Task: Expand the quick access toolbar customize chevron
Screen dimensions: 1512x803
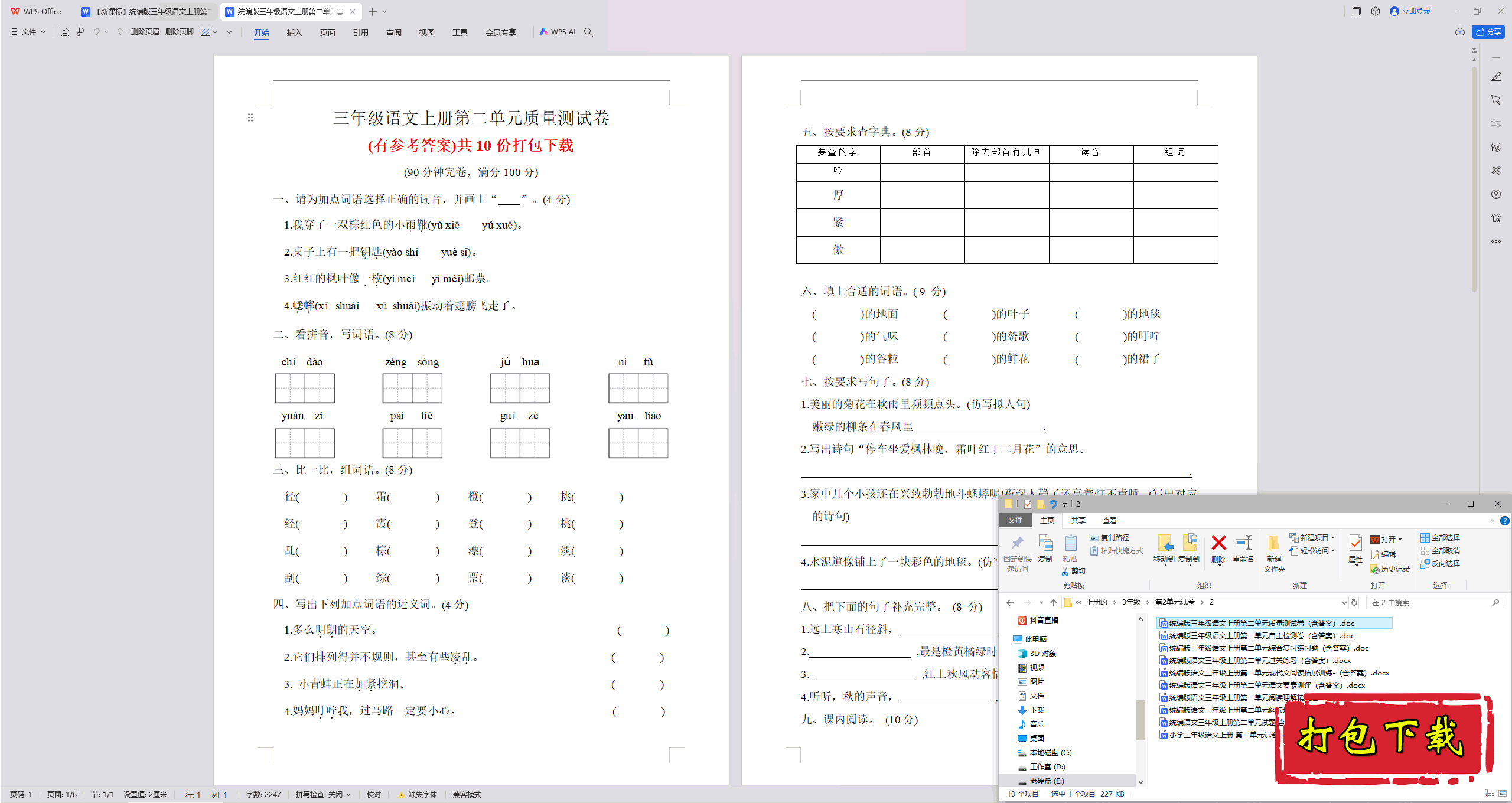Action: (229, 32)
